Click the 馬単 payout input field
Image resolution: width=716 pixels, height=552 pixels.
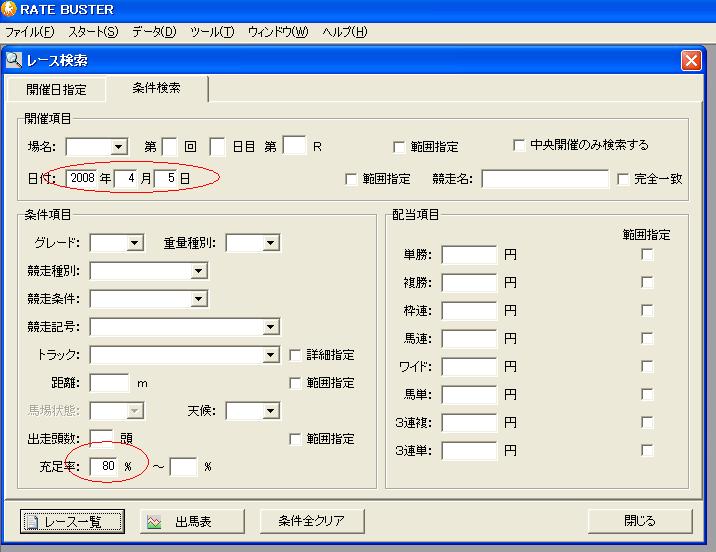pyautogui.click(x=469, y=394)
